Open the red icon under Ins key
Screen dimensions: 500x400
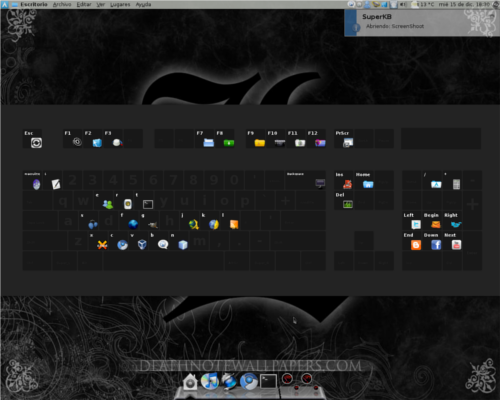[x=348, y=184]
